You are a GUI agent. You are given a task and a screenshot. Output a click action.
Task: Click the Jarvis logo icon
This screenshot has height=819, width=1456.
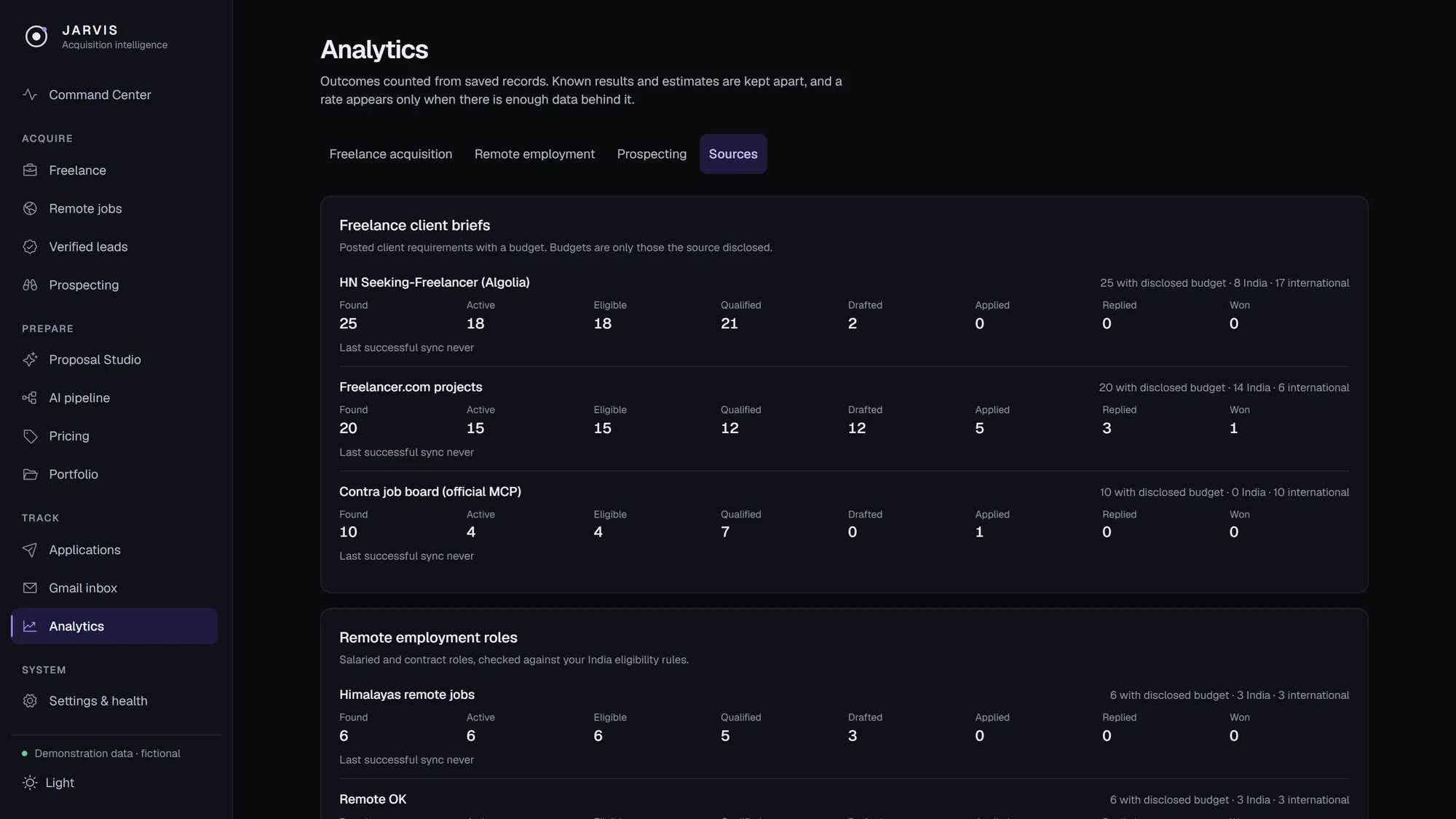point(36,36)
